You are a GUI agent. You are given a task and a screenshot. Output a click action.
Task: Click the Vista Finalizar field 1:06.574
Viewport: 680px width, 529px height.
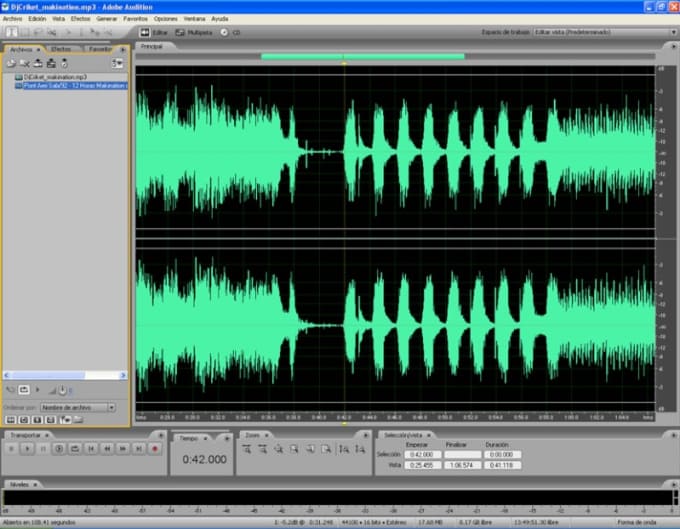tap(463, 465)
